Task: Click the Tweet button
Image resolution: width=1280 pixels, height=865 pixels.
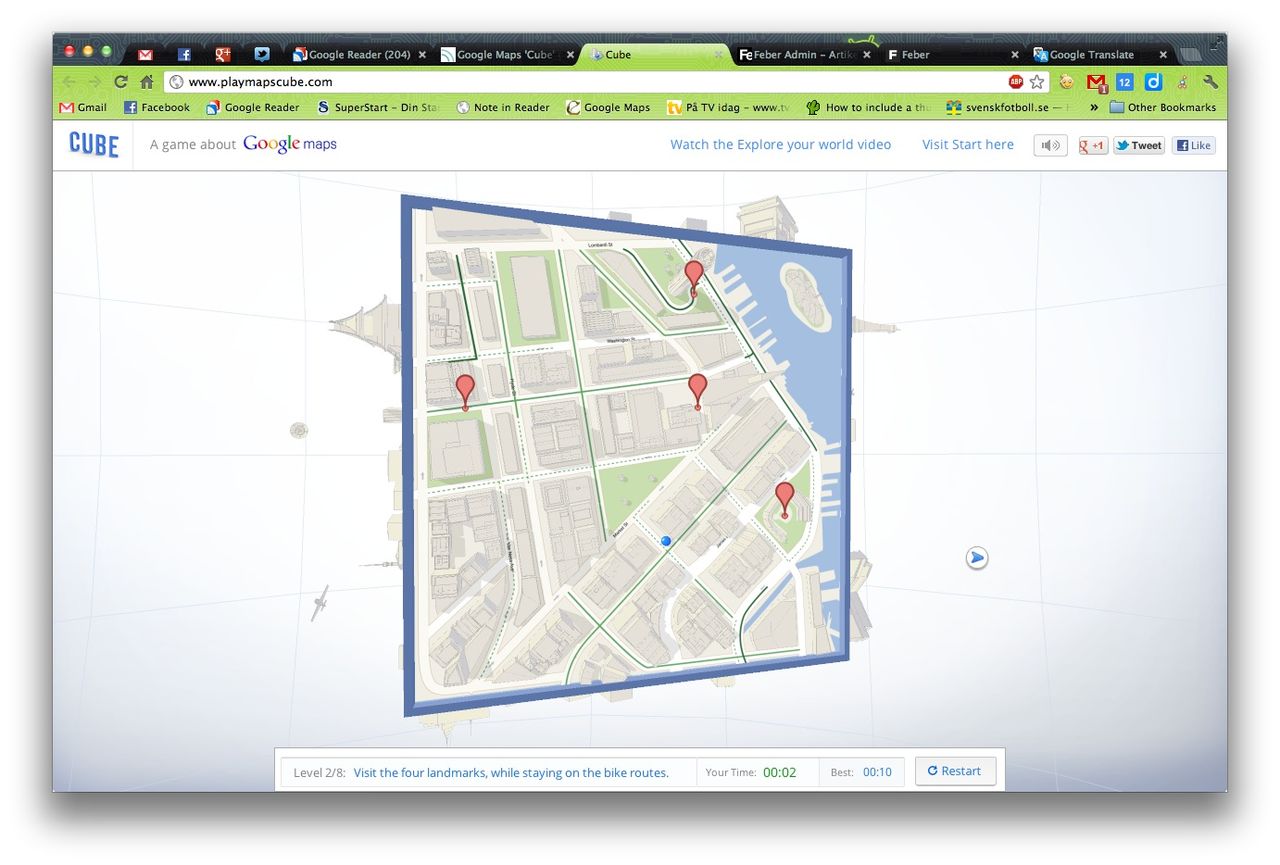Action: tap(1139, 145)
